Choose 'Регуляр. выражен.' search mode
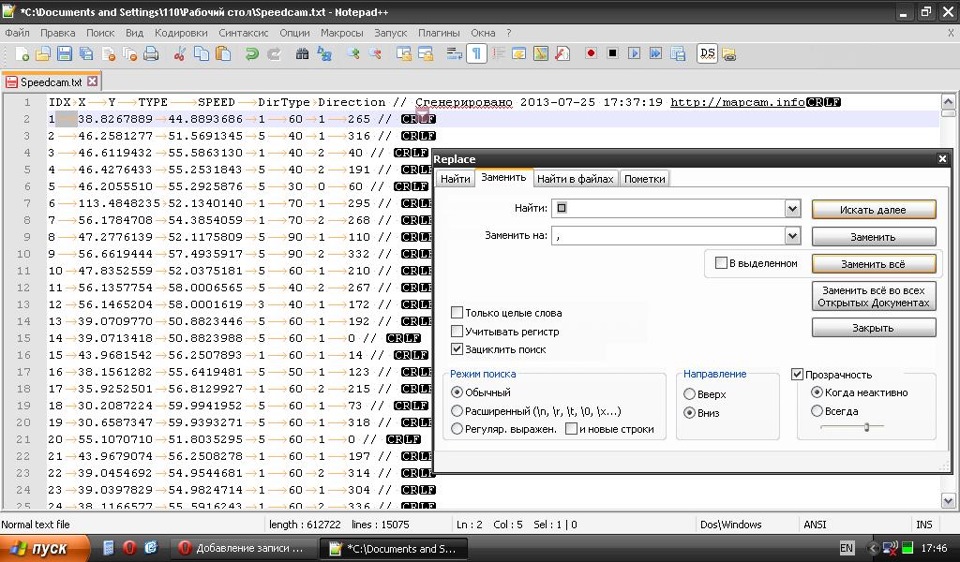The width and height of the screenshot is (960, 562). click(x=457, y=429)
